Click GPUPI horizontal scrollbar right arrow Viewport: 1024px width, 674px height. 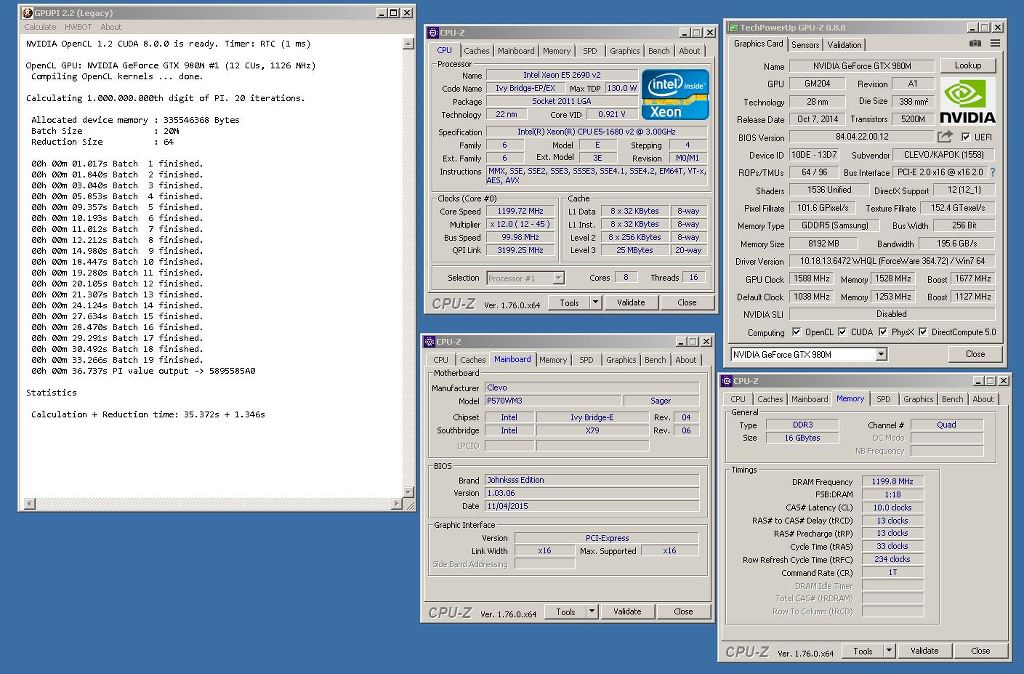397,504
